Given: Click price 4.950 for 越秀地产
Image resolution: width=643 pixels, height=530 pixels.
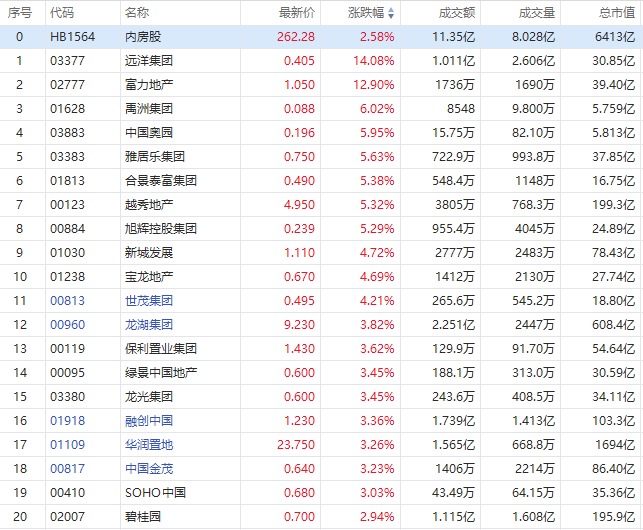Looking at the screenshot, I should tap(299, 205).
